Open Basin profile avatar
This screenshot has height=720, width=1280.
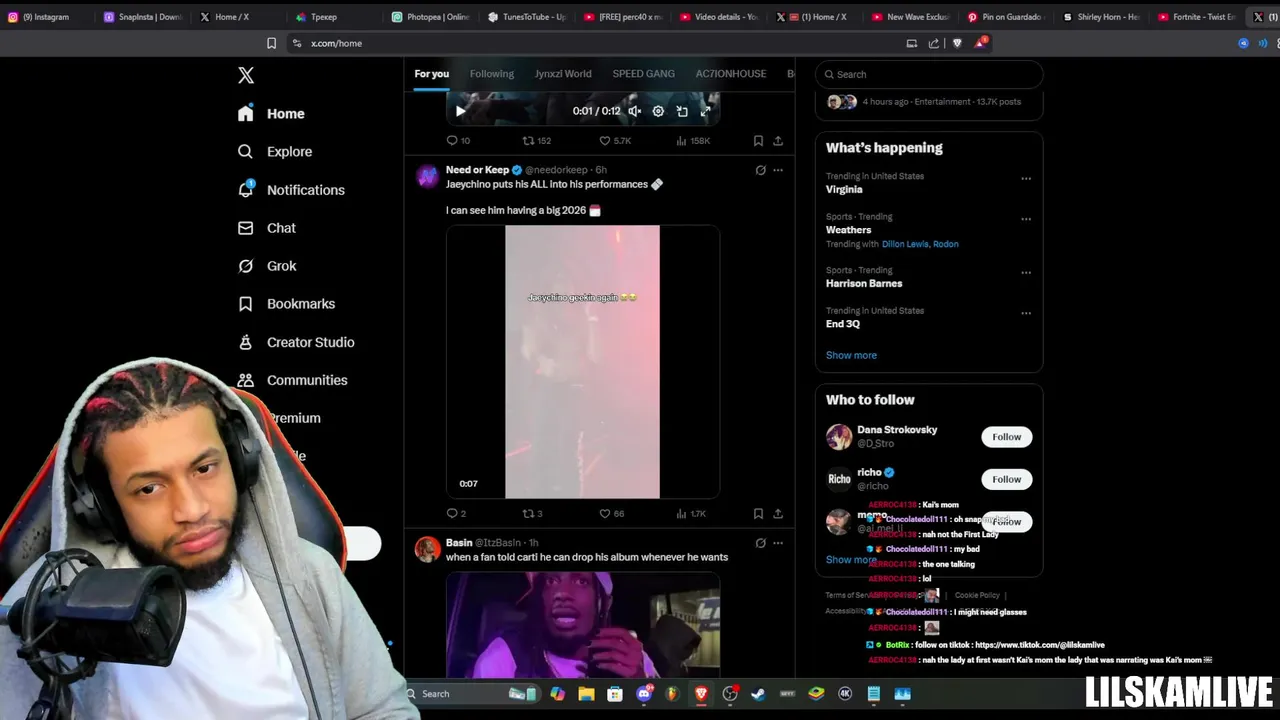427,550
